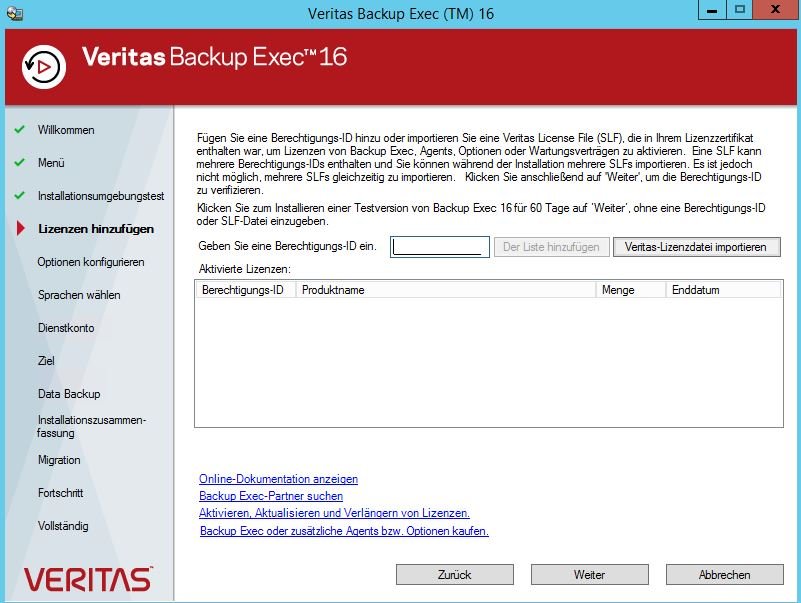The width and height of the screenshot is (801, 603).
Task: Select the Vollständig step in sidebar
Action: [63, 526]
